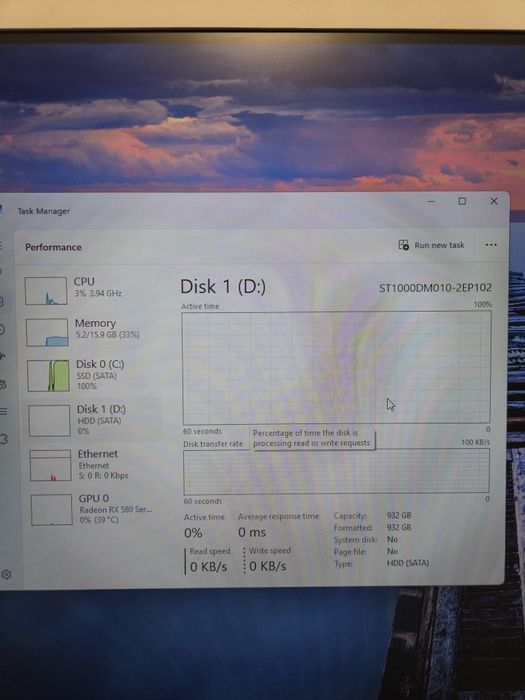Screen dimensions: 525x700
Task: Click the System disk No value
Action: pos(392,539)
